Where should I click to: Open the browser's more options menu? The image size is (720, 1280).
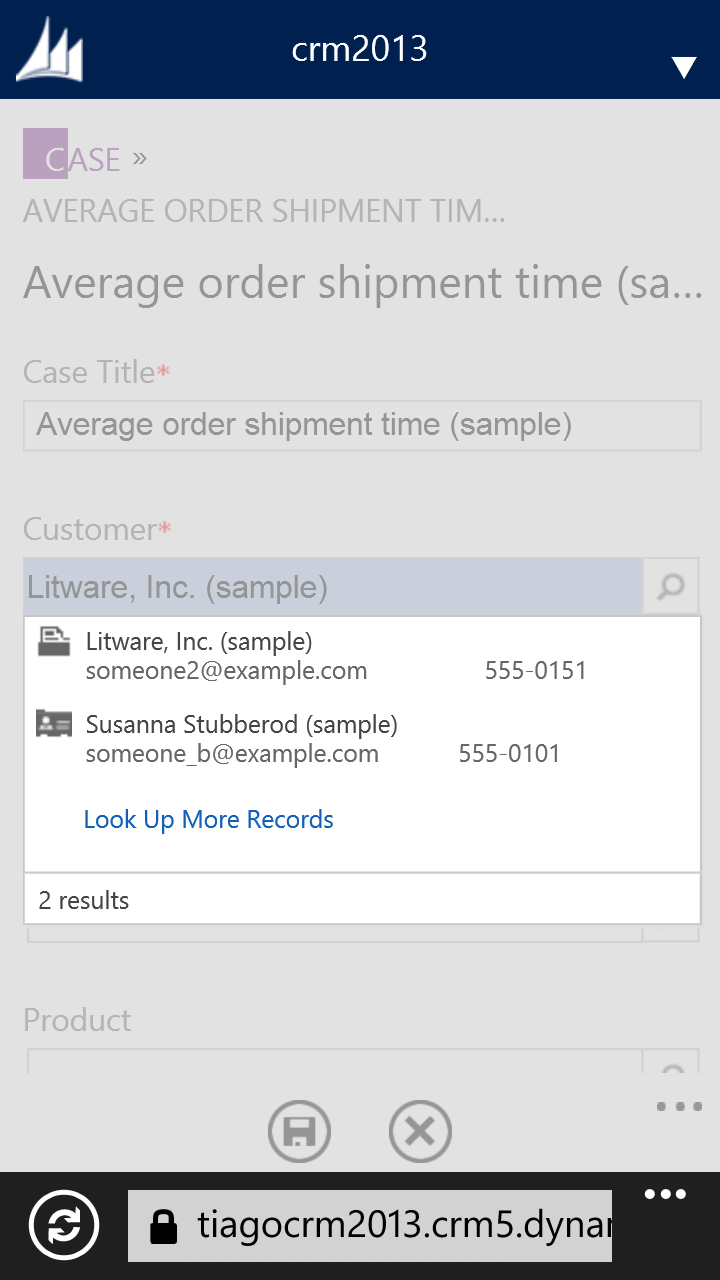[665, 1195]
